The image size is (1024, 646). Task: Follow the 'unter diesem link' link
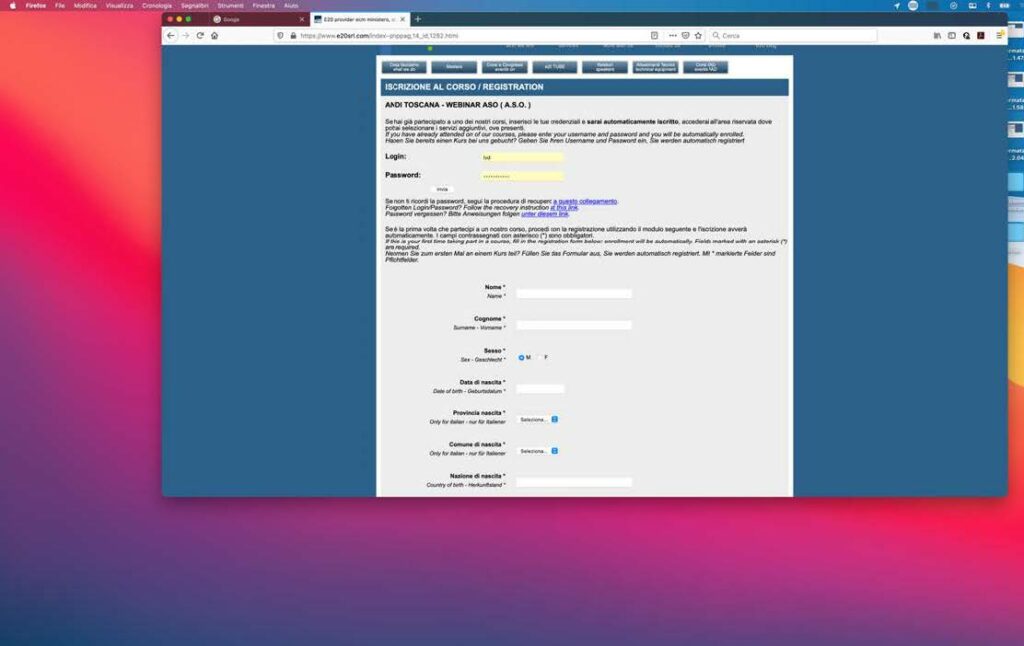[x=545, y=214]
